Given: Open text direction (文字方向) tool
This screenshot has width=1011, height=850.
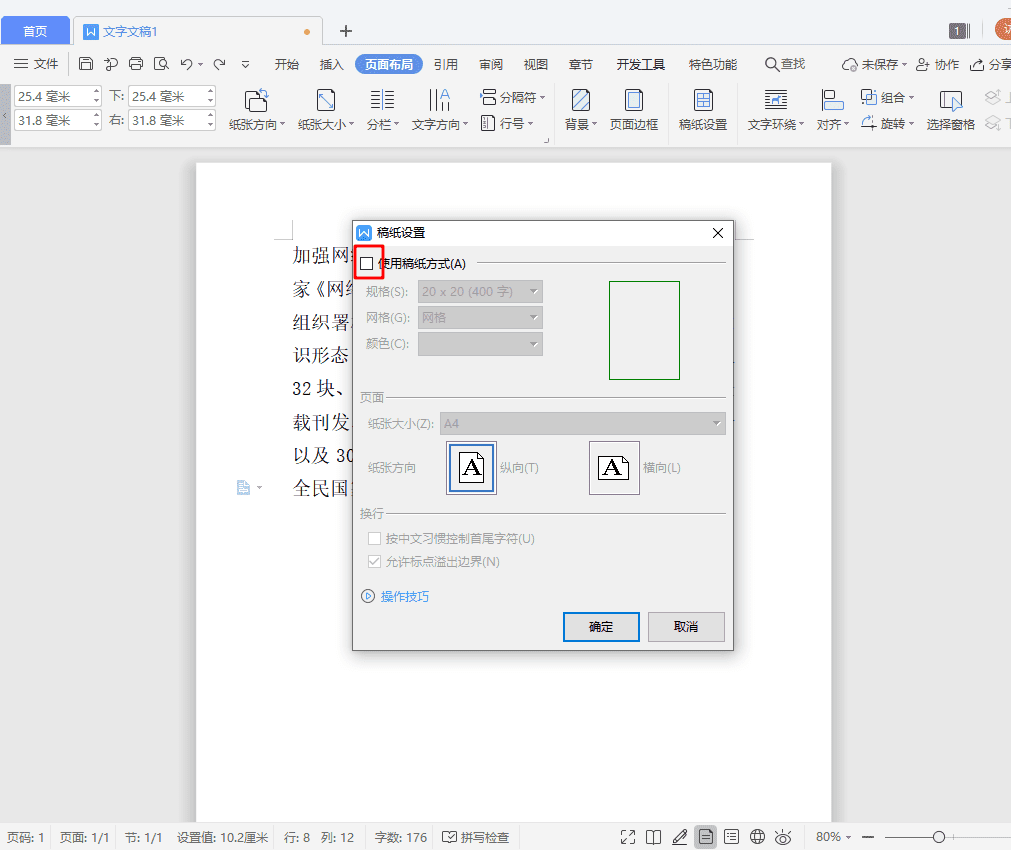Looking at the screenshot, I should (440, 110).
